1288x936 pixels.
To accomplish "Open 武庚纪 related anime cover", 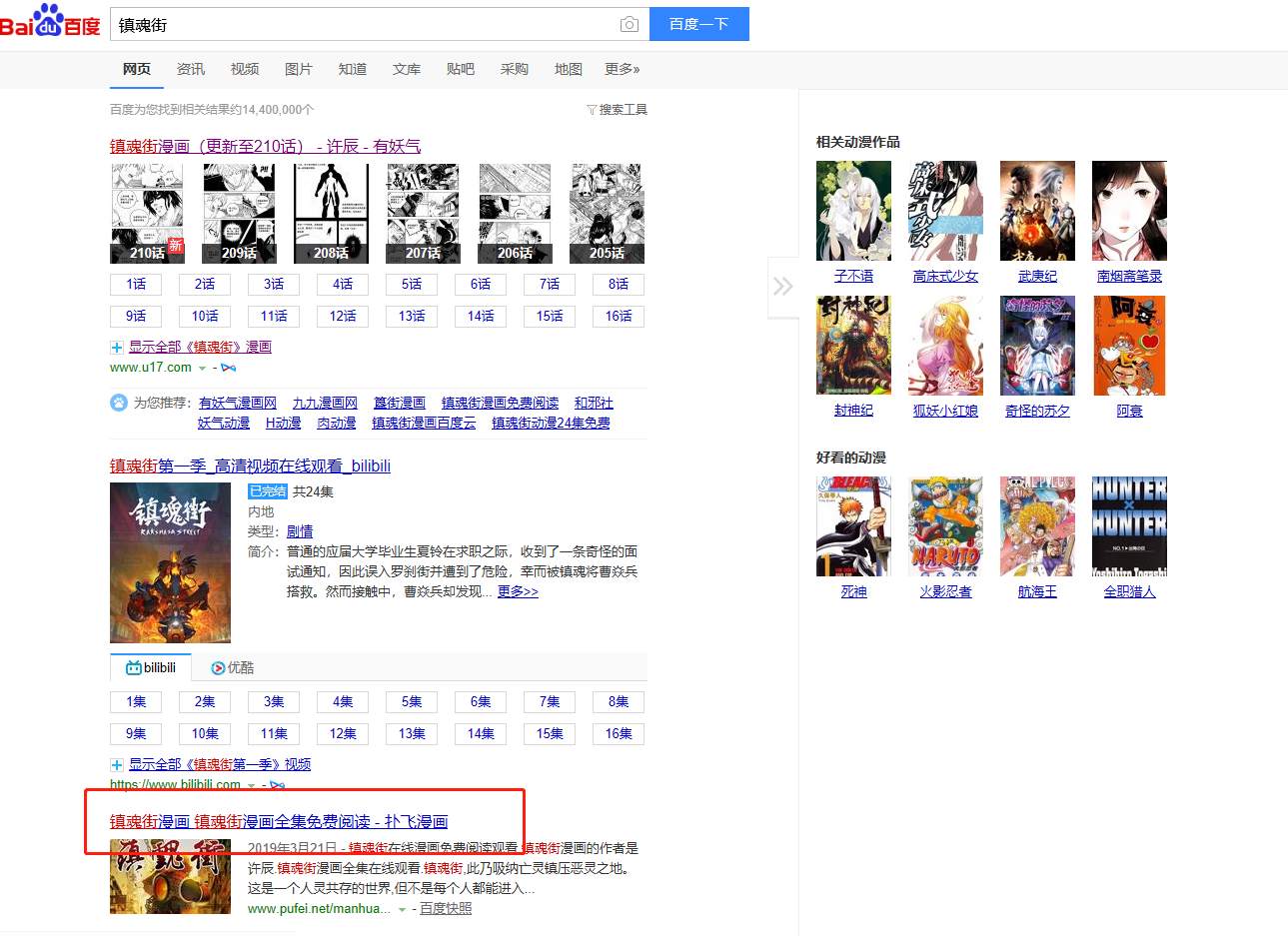I will tap(1037, 211).
